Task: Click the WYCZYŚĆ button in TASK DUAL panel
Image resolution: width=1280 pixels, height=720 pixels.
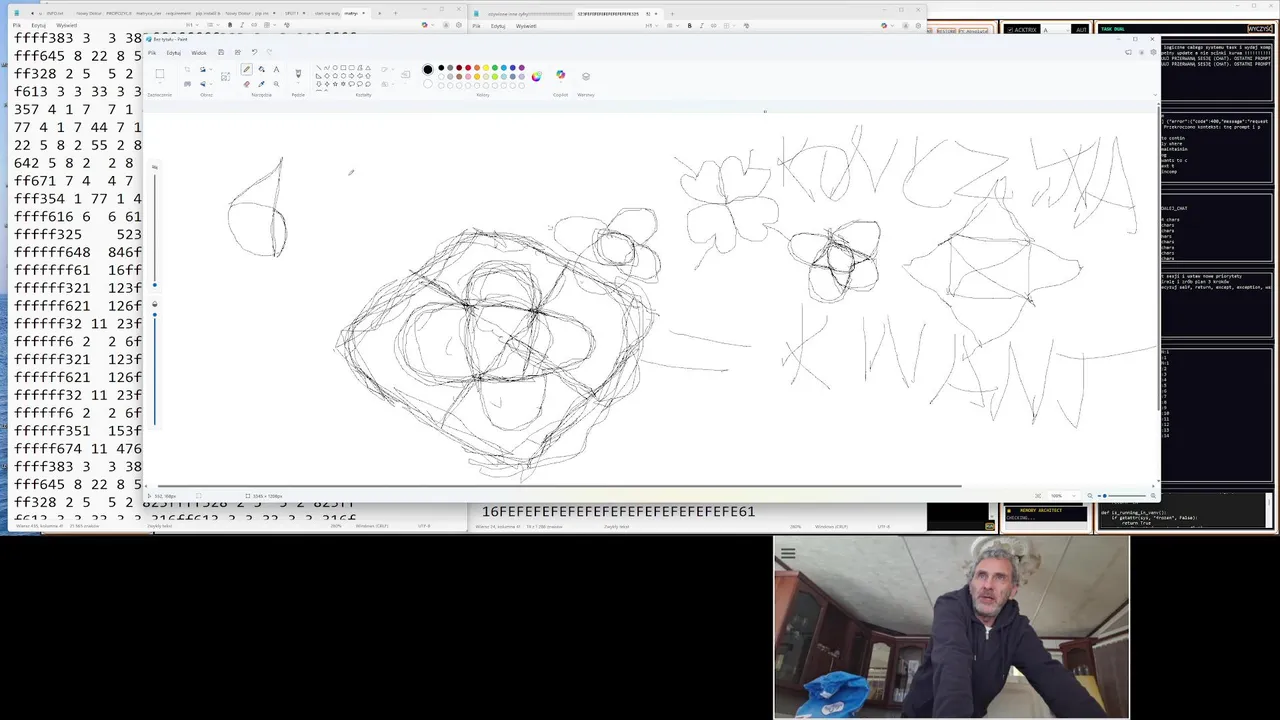Action: (x=1260, y=28)
